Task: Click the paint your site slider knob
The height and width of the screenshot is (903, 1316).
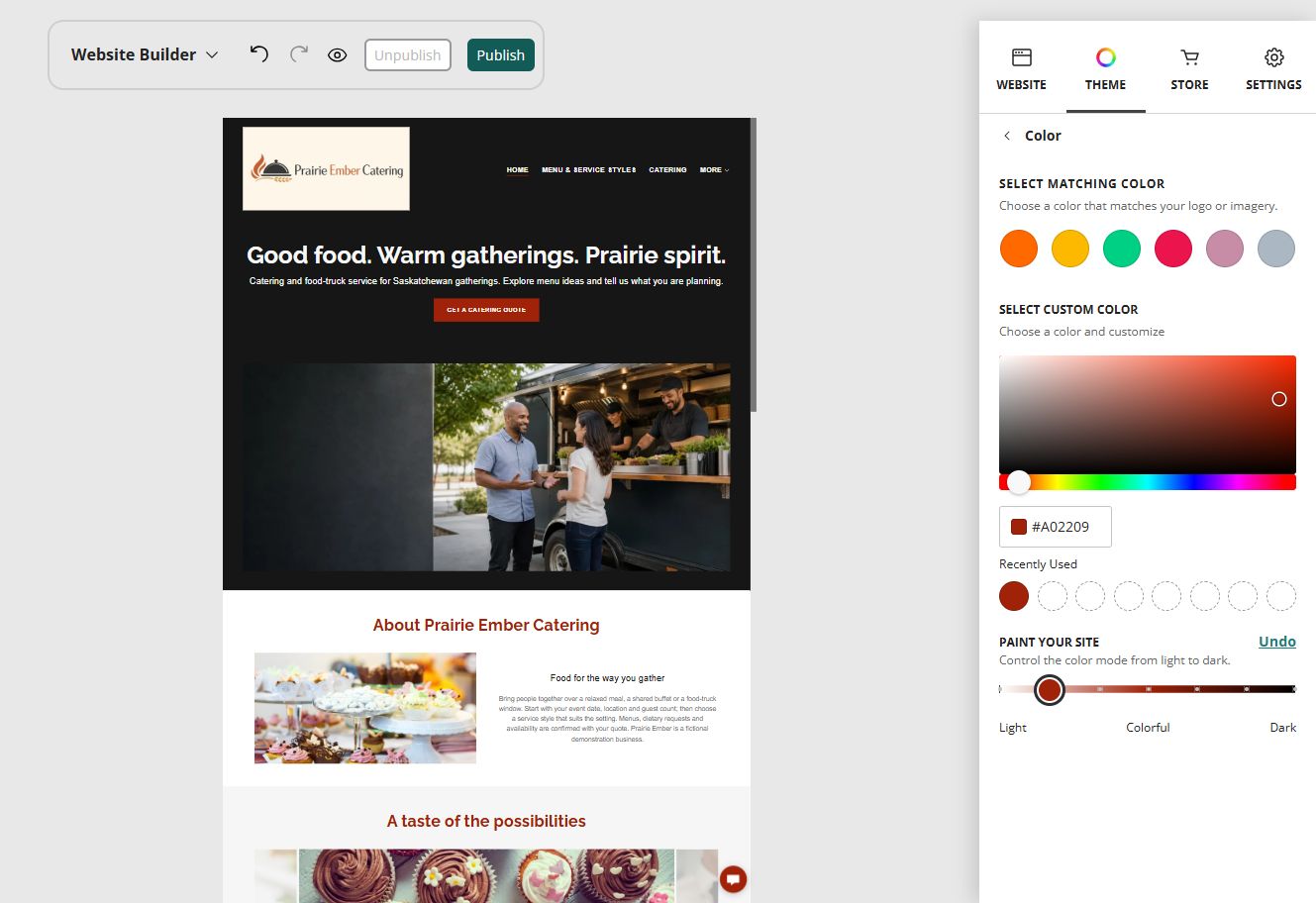Action: 1050,689
